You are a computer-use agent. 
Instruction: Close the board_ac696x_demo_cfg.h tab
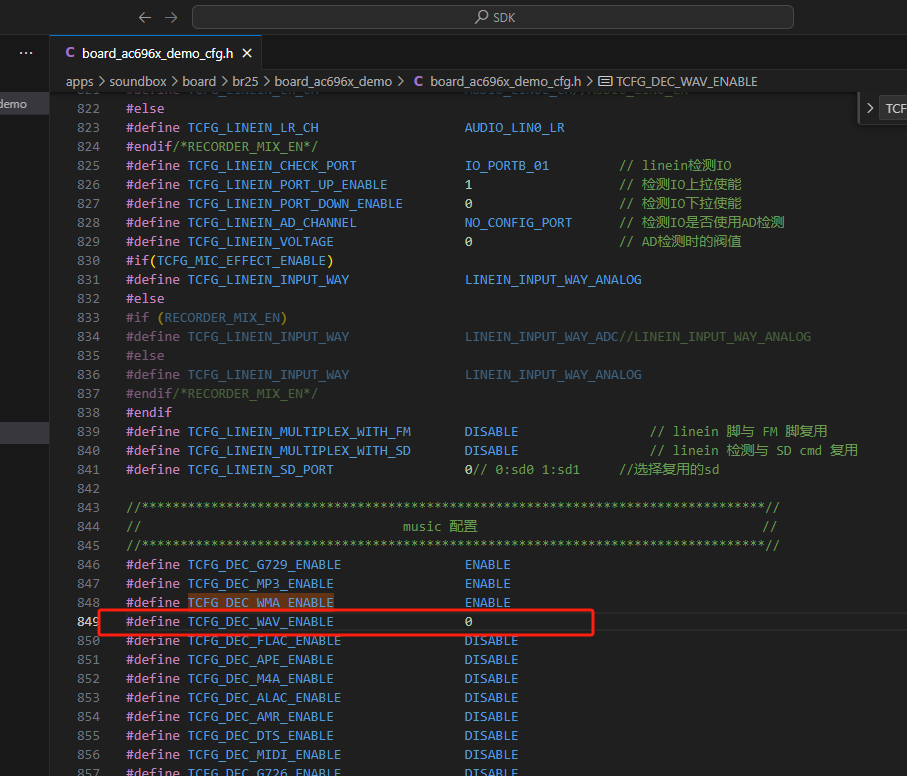[247, 53]
